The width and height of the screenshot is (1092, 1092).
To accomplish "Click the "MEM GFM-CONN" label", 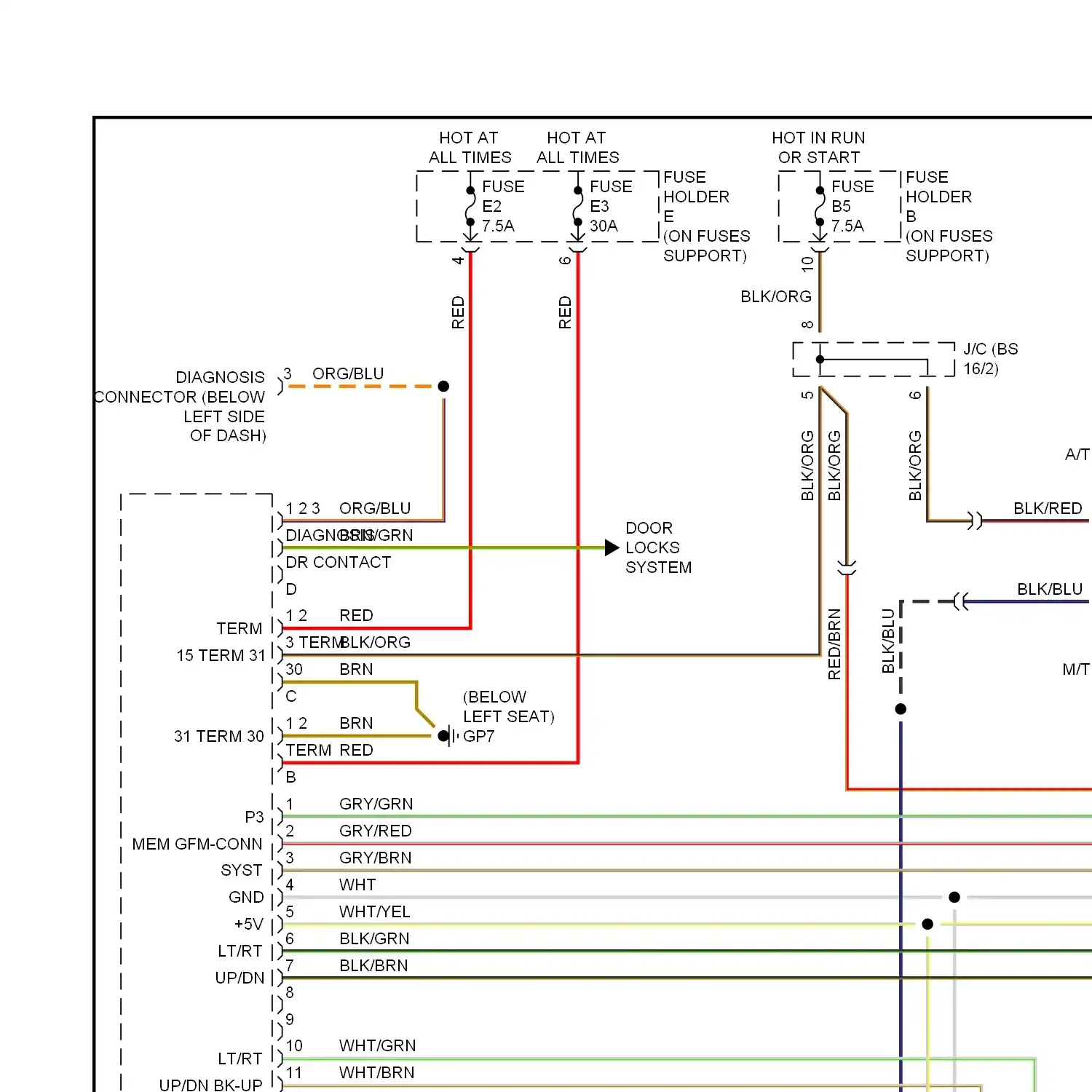I will point(197,844).
